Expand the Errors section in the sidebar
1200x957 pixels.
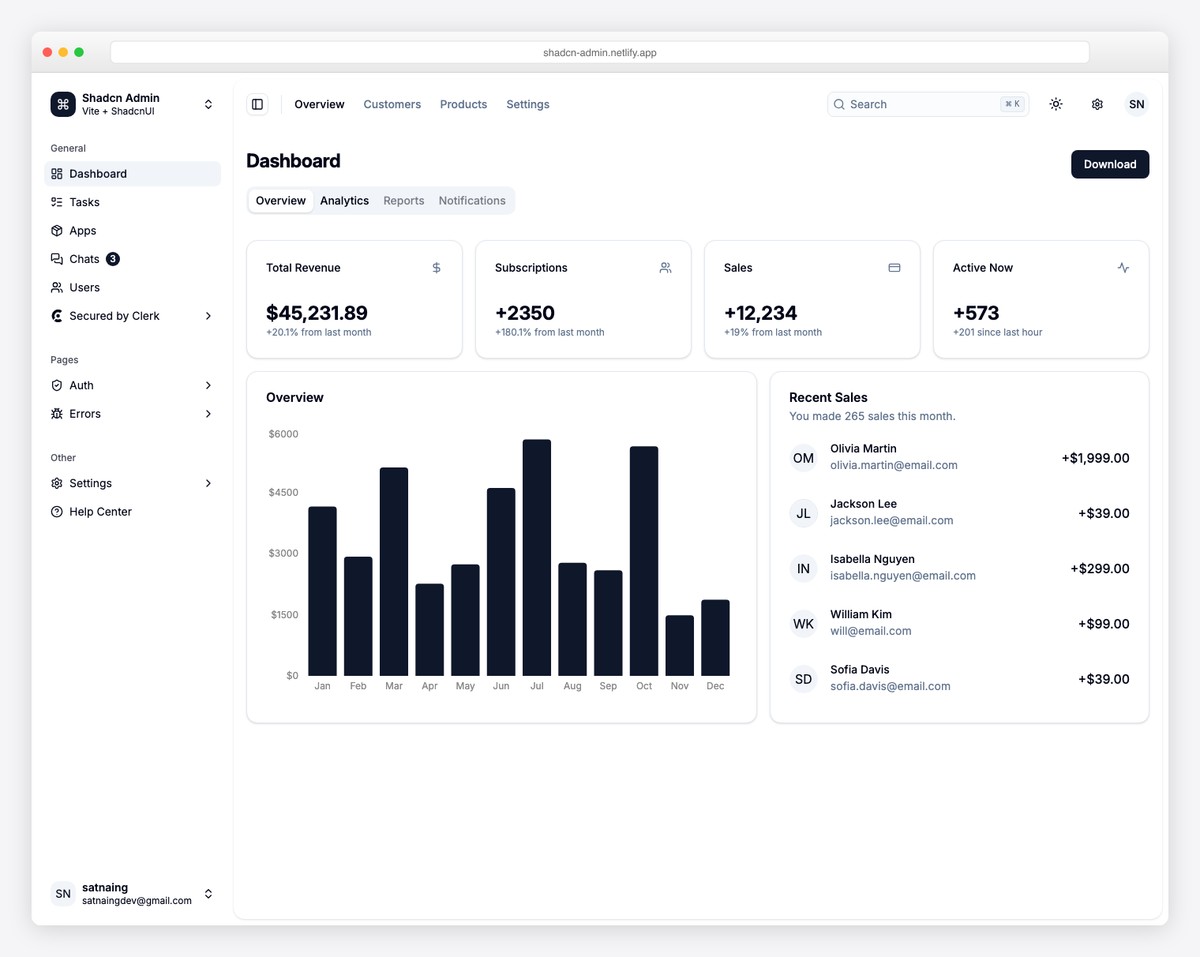208,413
